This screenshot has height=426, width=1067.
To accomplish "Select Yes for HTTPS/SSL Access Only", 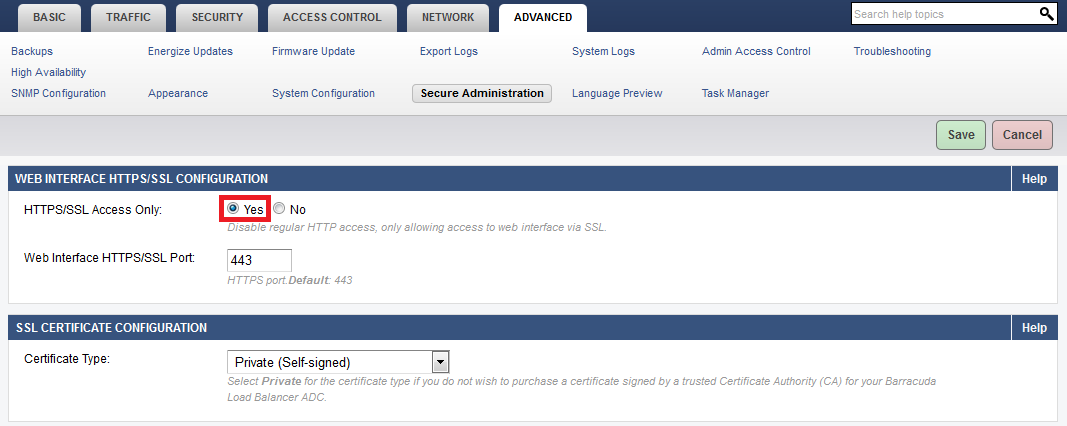I will tap(233, 209).
